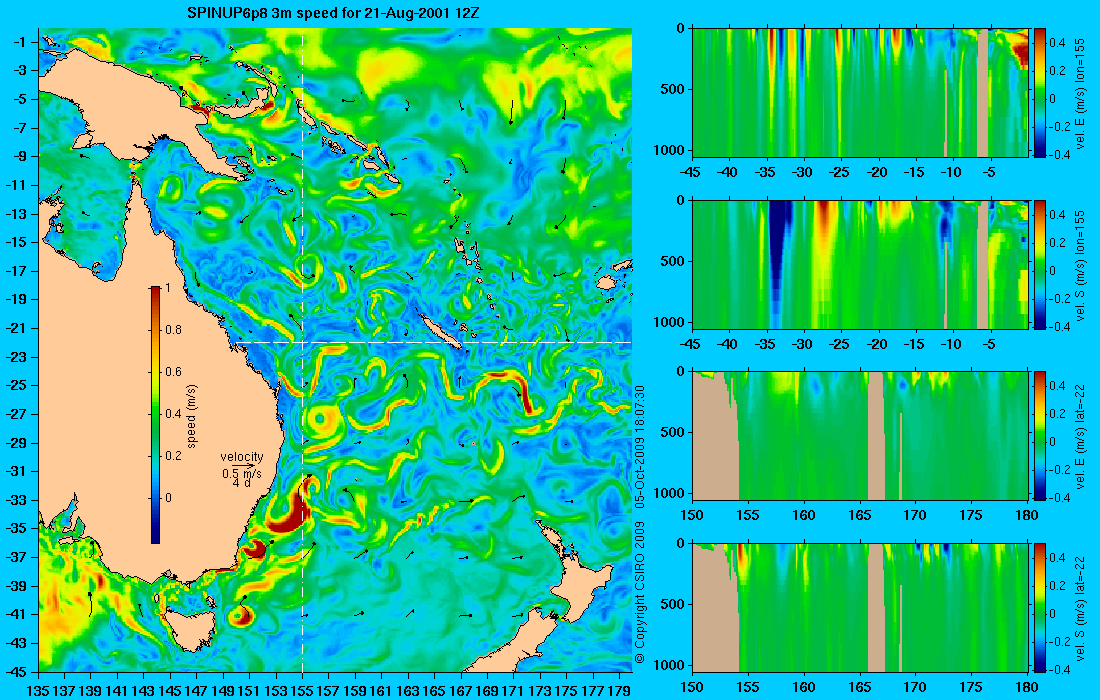1100x700 pixels.
Task: Open the vel. S lat=-22 section plot
Action: click(860, 607)
